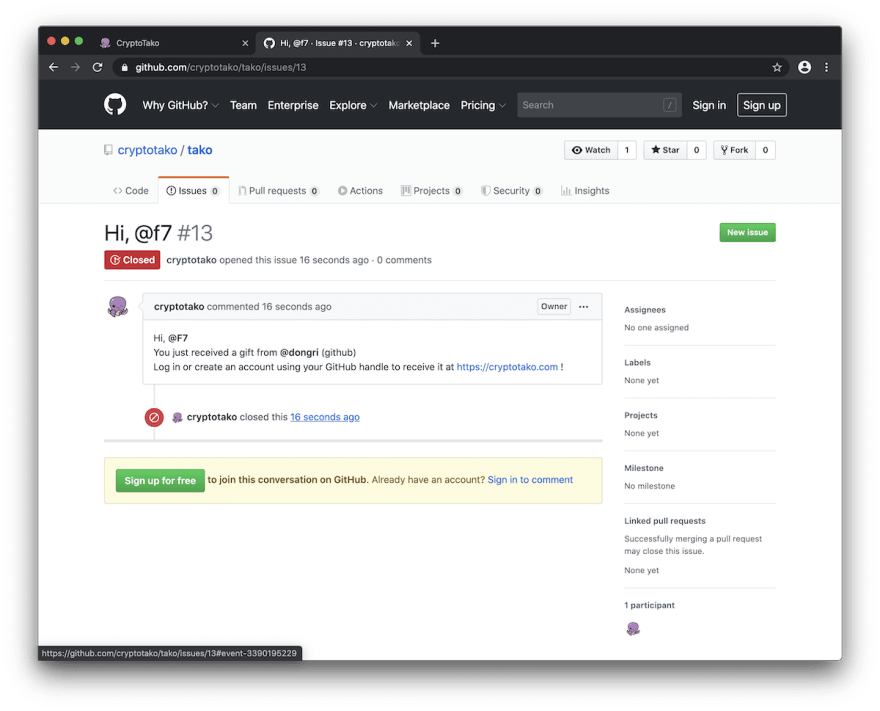Close the CryptoTako browser tab

(x=245, y=43)
